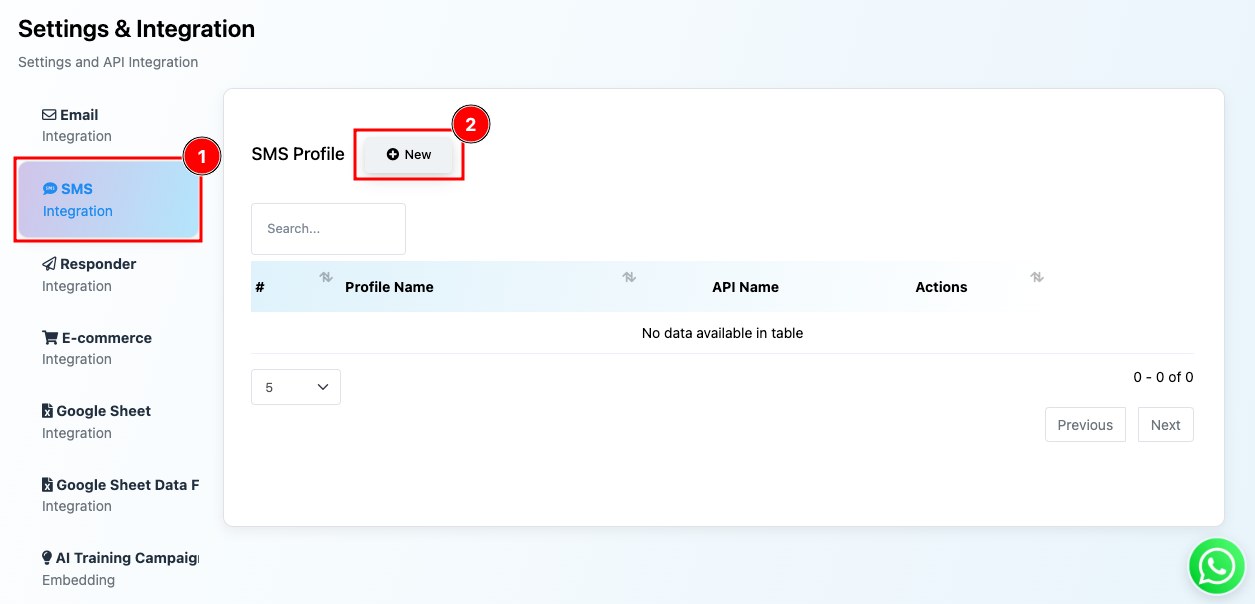This screenshot has width=1255, height=604.
Task: Sort by Profile Name column arrows
Action: click(x=629, y=277)
